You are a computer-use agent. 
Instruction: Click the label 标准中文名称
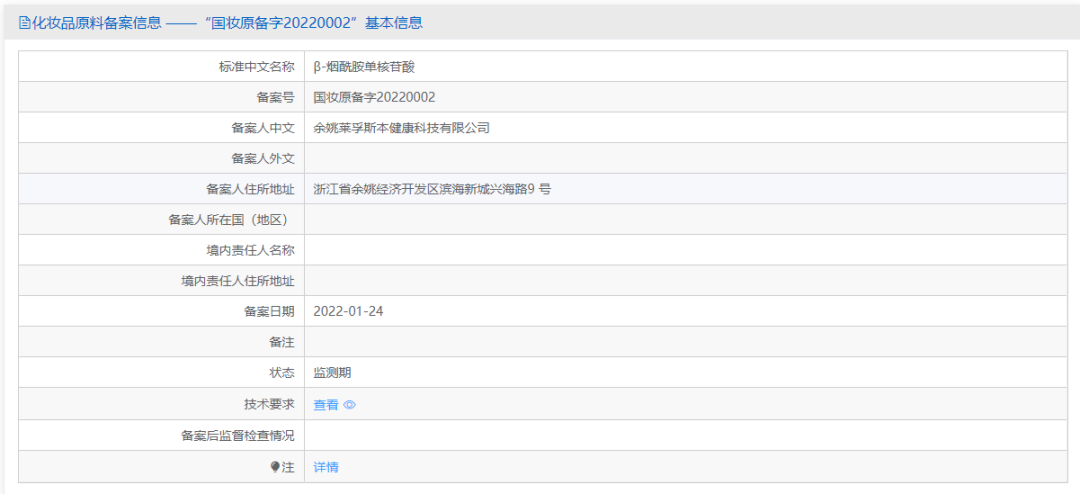[257, 67]
